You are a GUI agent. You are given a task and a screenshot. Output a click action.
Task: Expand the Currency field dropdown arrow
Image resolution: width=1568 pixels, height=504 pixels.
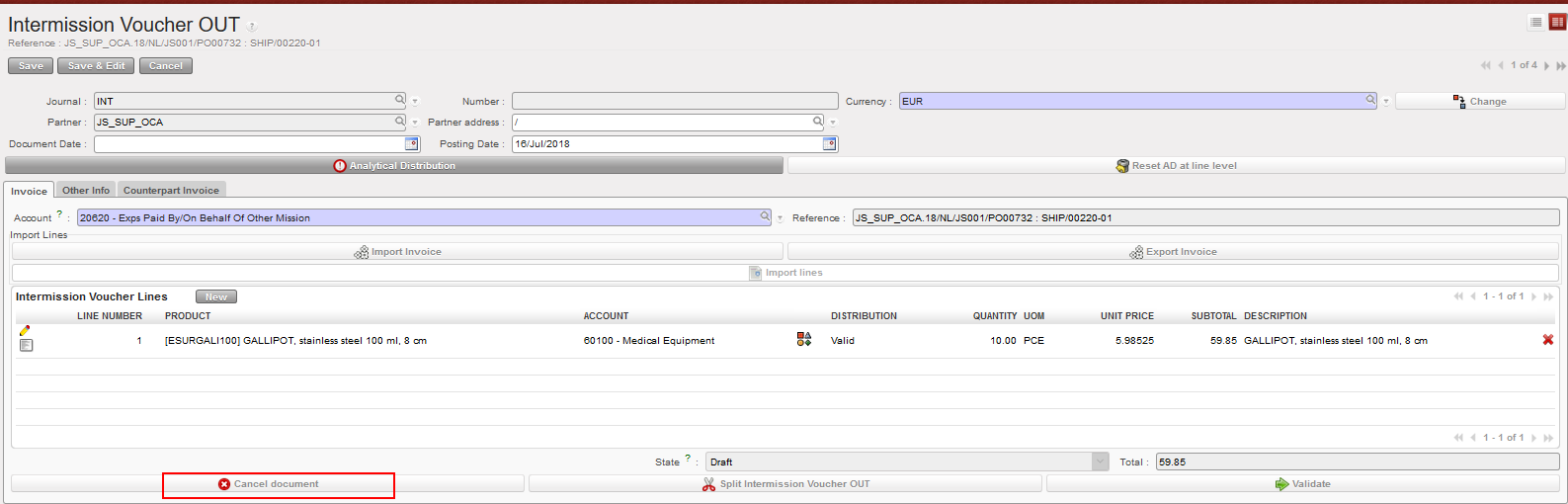point(1385,102)
